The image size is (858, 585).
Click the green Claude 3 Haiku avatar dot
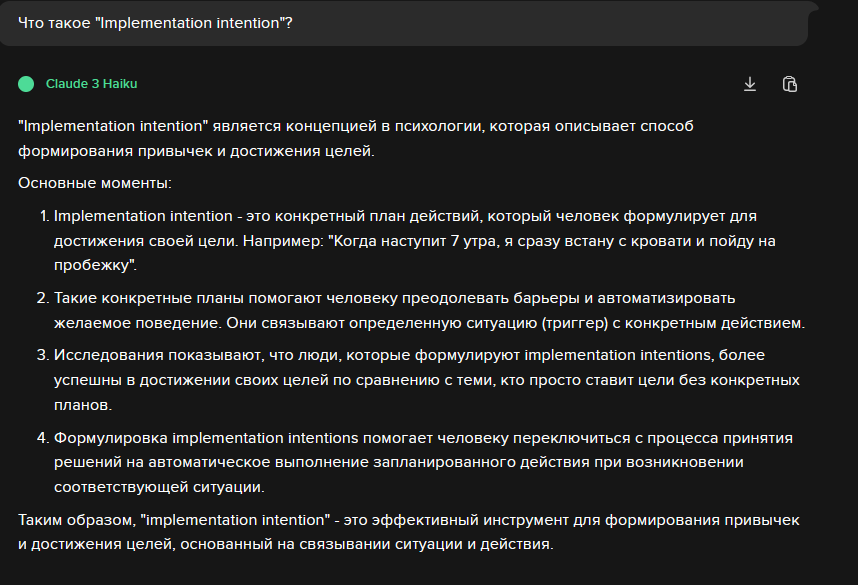(x=26, y=84)
